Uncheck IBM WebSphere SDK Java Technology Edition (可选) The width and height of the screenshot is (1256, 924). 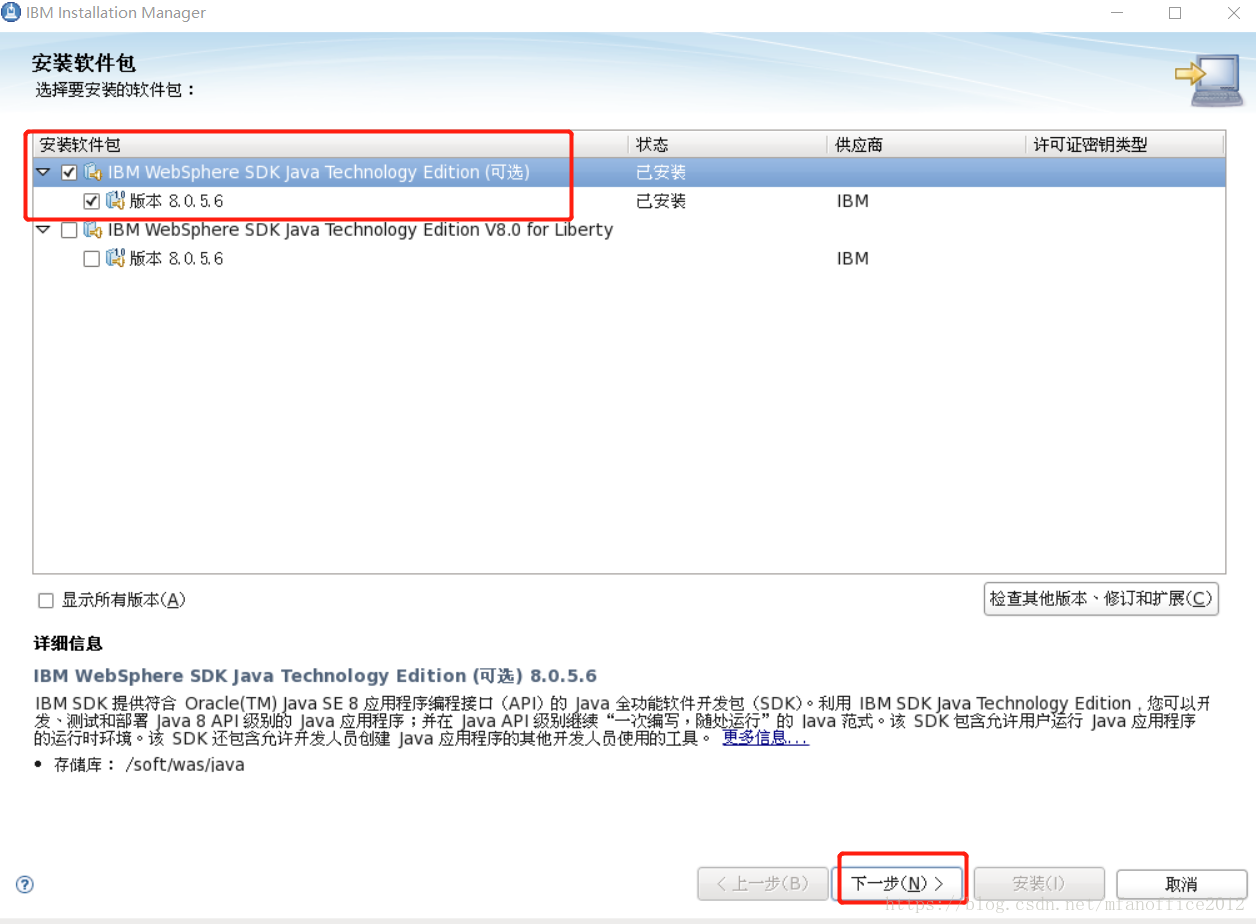click(x=69, y=172)
